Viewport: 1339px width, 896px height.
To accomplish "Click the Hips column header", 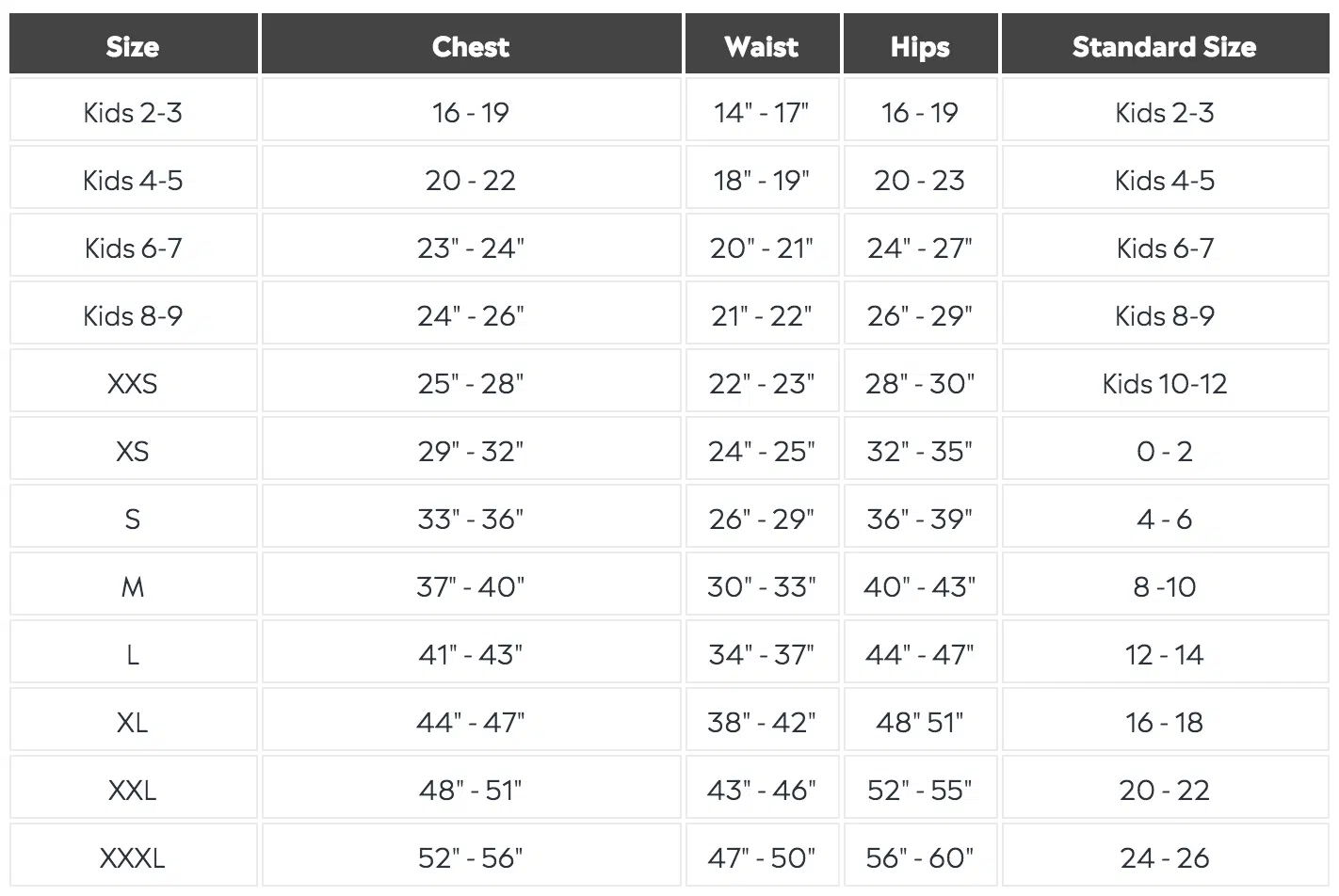I will point(920,44).
